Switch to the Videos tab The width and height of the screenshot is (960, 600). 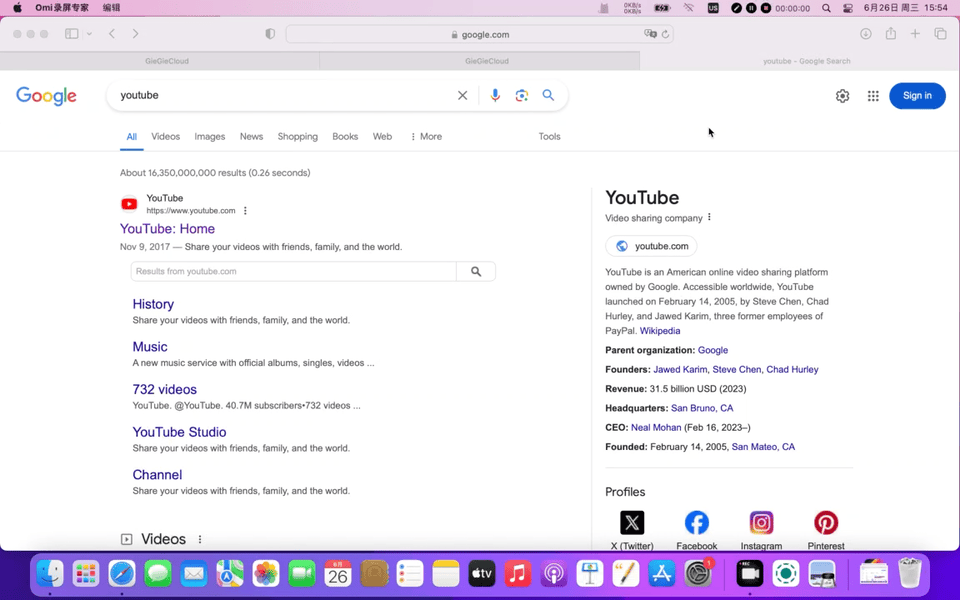coord(165,137)
